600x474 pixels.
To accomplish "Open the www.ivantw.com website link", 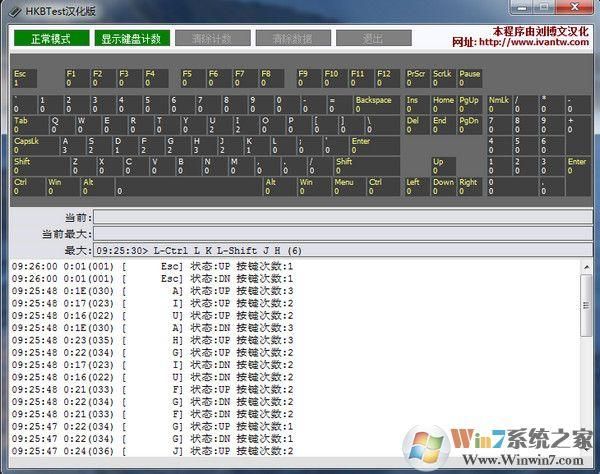I will coord(534,42).
